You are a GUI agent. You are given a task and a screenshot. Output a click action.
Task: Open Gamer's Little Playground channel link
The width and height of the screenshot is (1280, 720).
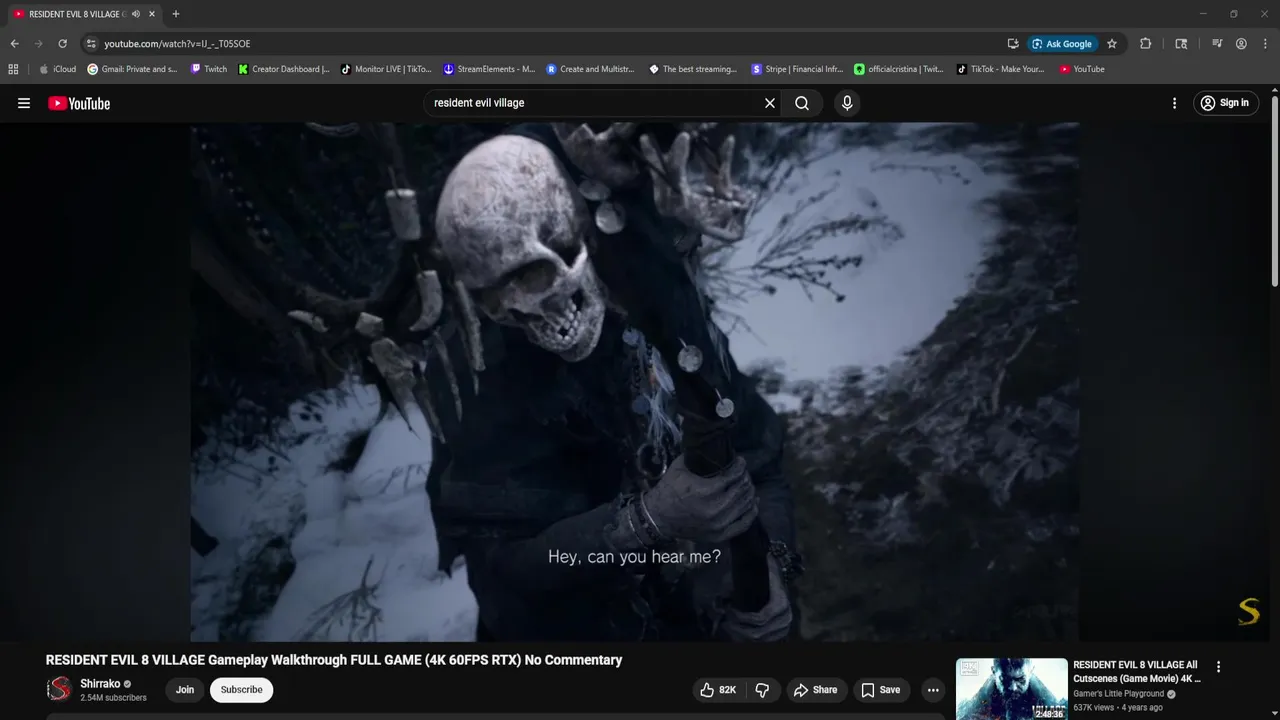click(1118, 694)
